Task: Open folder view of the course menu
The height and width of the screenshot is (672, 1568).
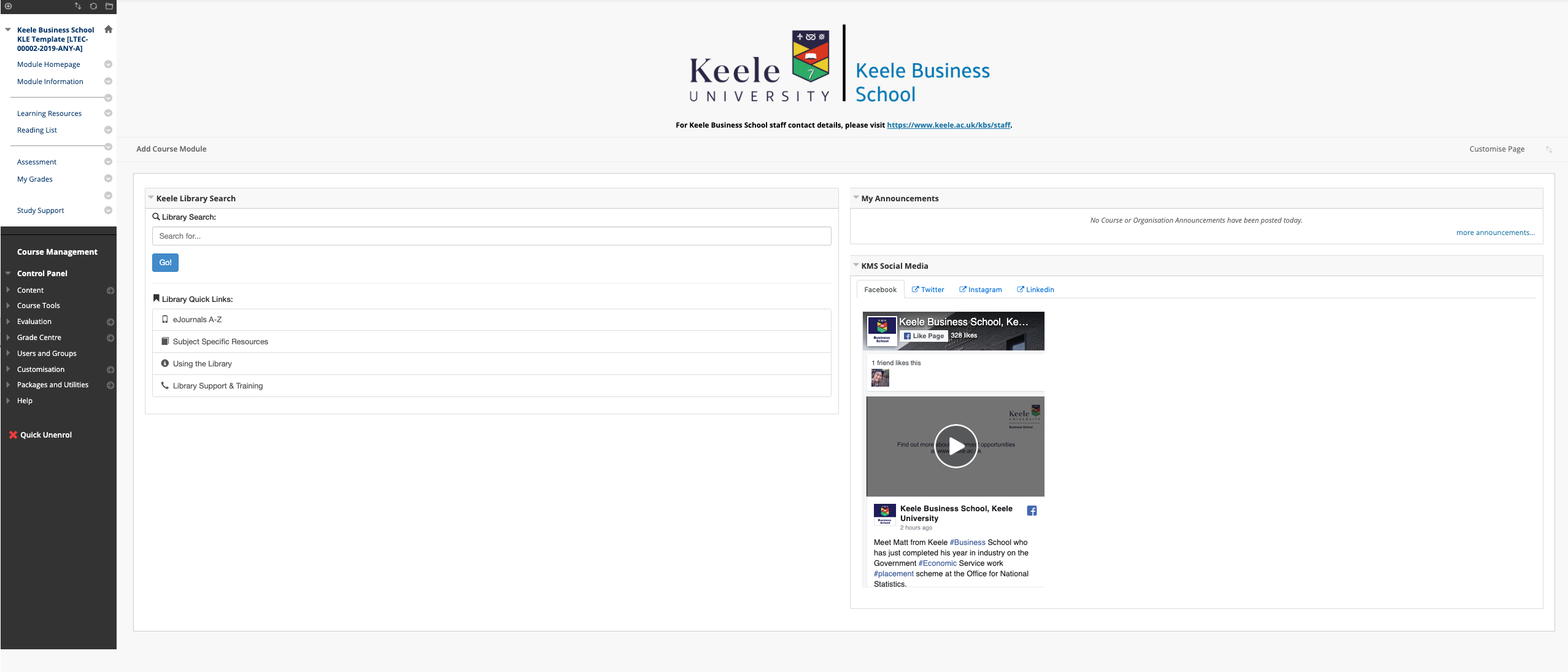Action: point(109,6)
